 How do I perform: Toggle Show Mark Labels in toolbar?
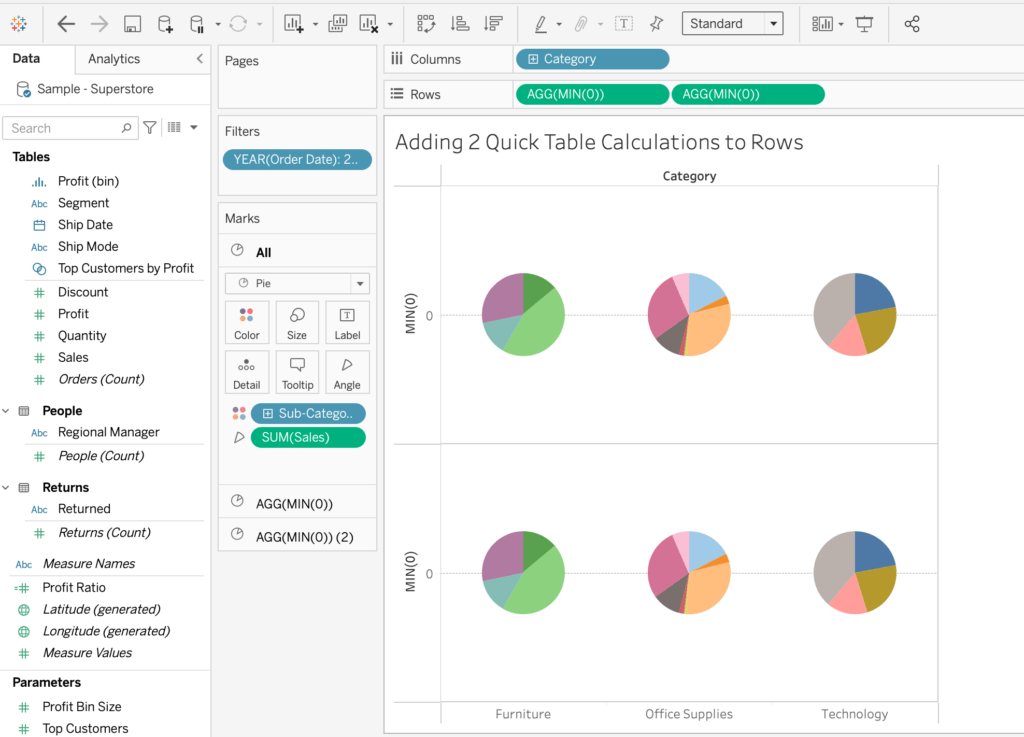[x=623, y=24]
